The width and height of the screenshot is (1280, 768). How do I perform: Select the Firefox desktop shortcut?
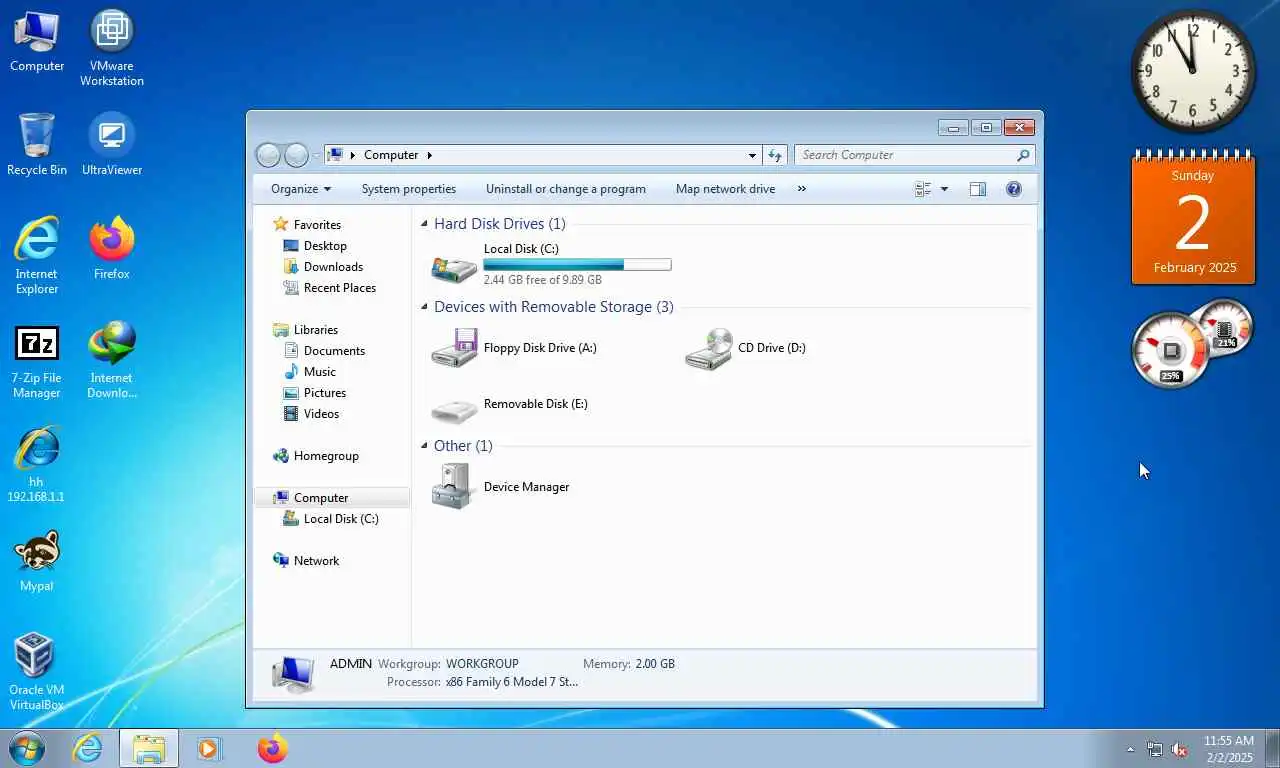[112, 248]
